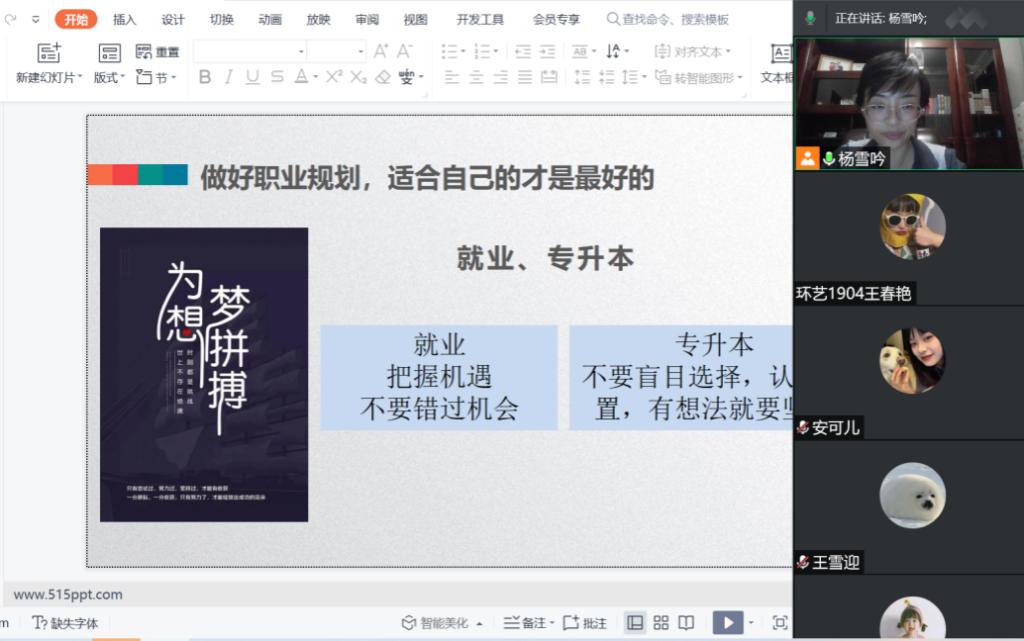
Task: Click the clear formatting eraser icon
Action: pos(382,77)
